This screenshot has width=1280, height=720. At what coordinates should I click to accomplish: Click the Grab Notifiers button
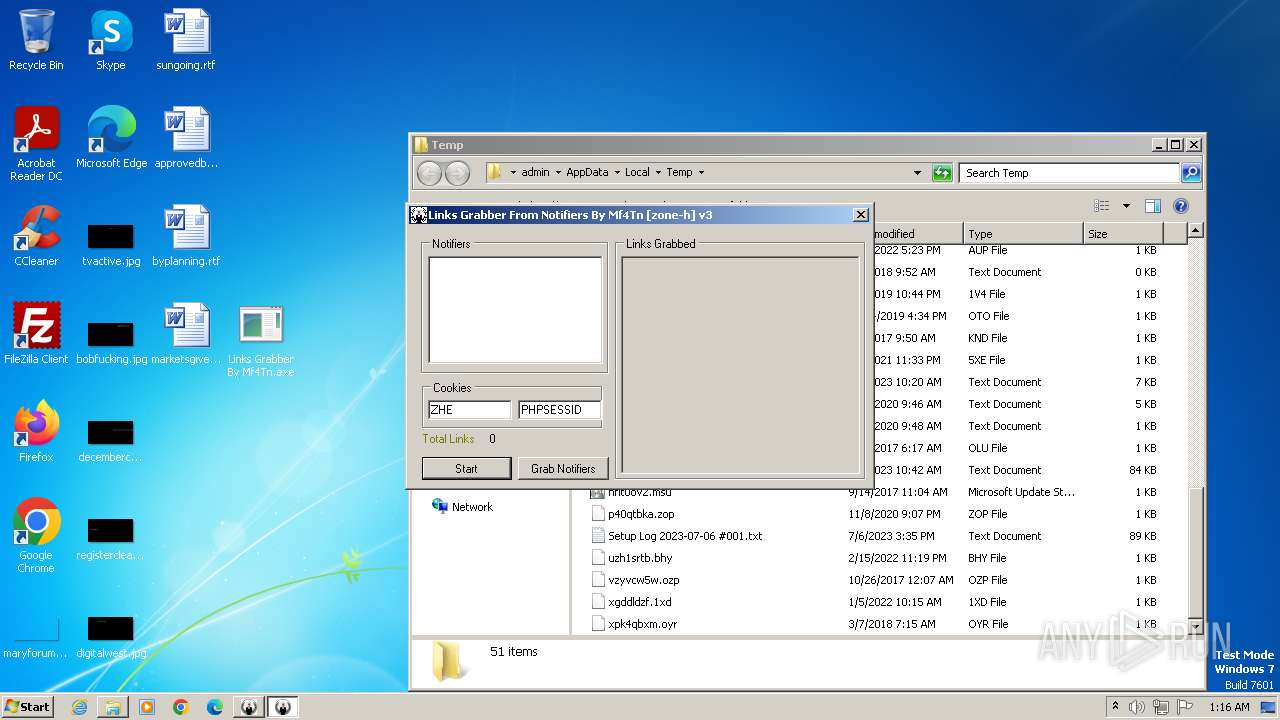[x=563, y=468]
